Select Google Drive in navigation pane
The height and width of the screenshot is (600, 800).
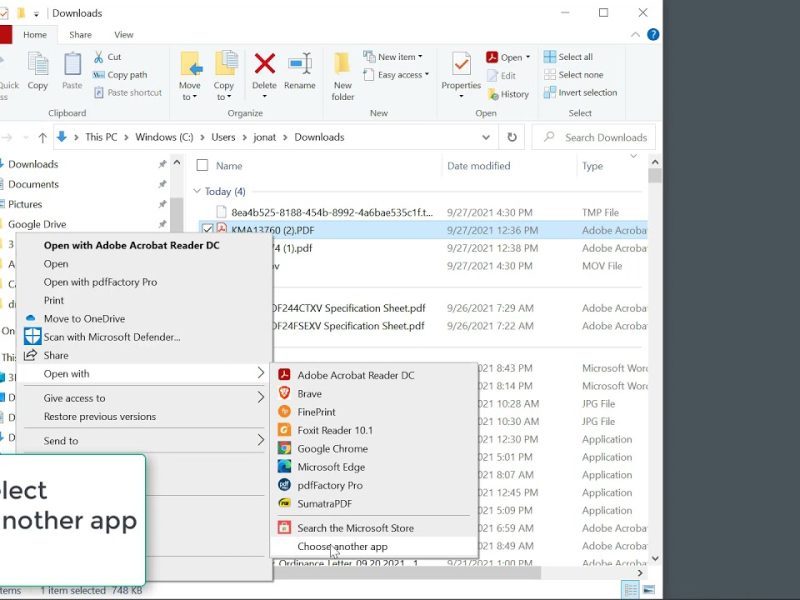tap(37, 224)
